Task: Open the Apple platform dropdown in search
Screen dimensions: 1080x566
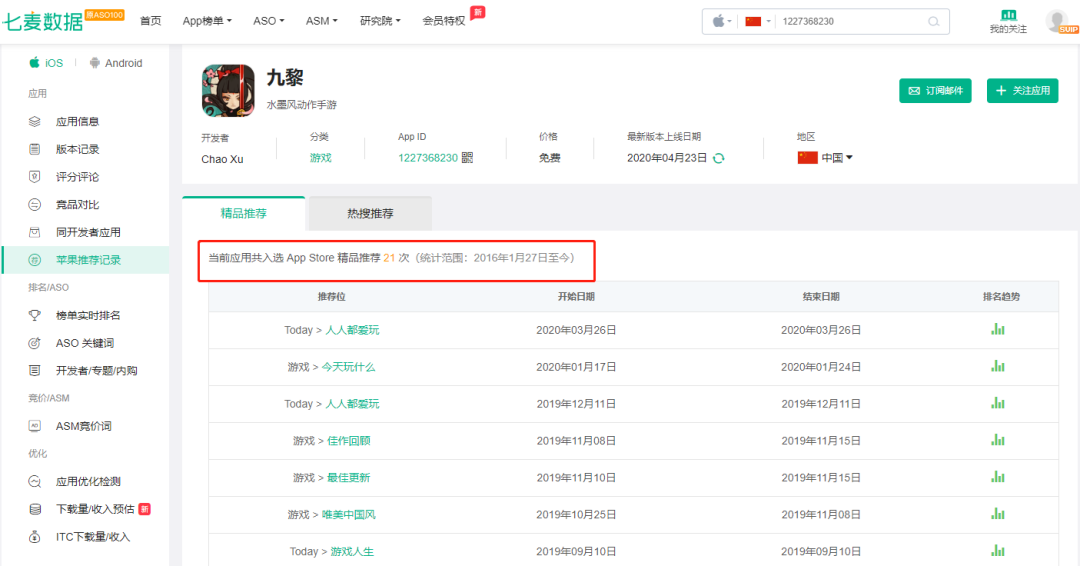Action: [x=721, y=21]
